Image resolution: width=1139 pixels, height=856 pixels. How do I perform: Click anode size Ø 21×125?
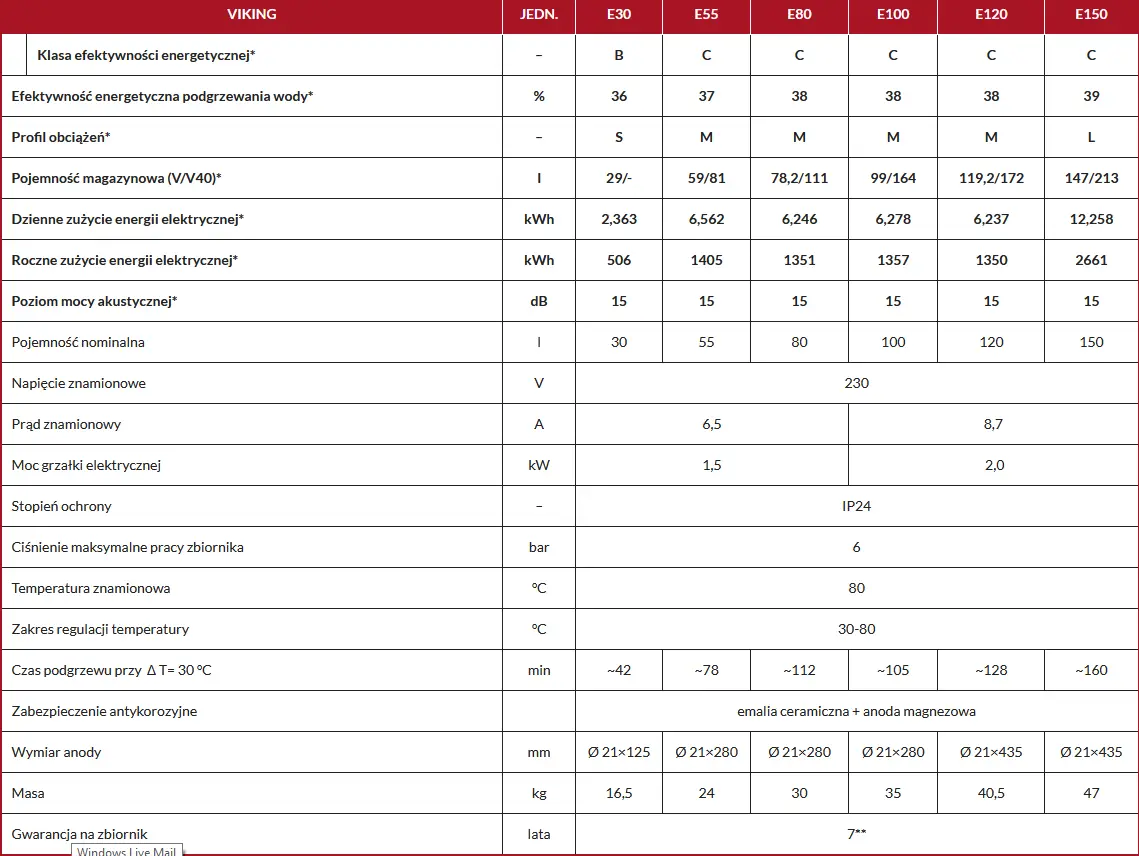619,753
